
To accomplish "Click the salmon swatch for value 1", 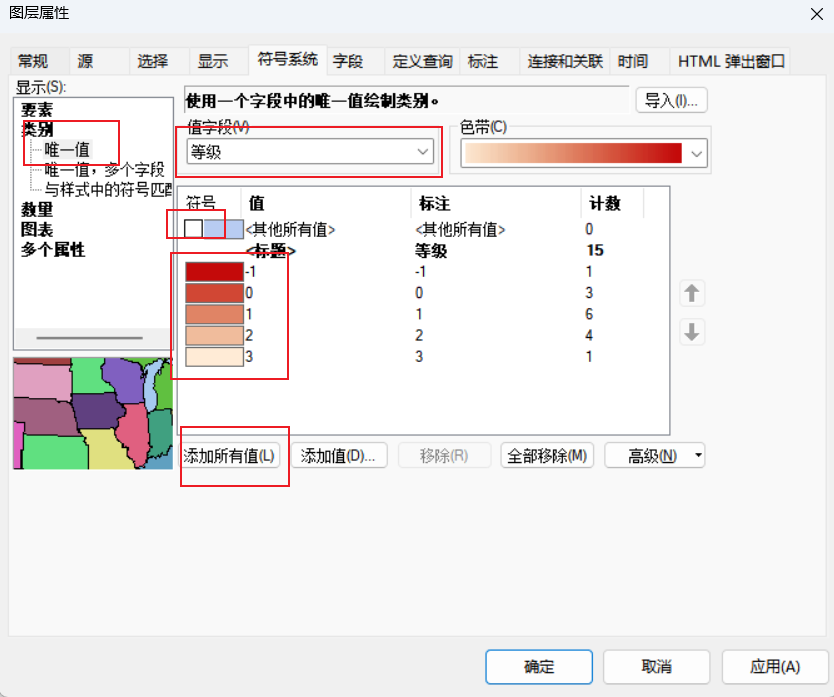I will [214, 314].
